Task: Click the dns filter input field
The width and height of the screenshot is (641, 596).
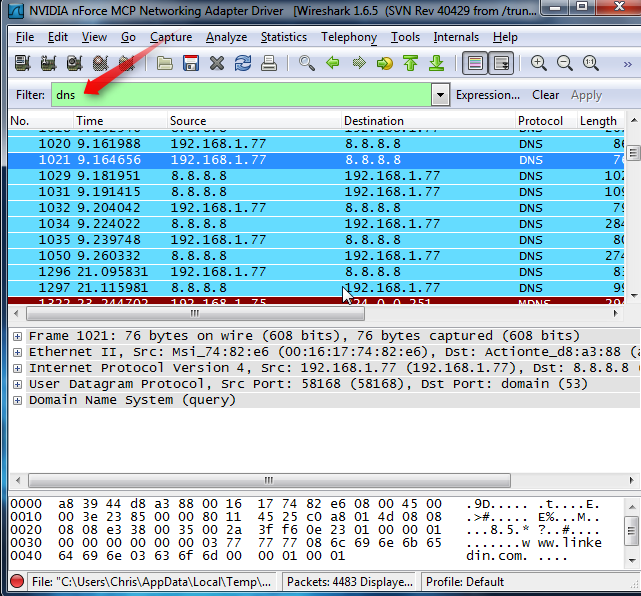Action: click(241, 95)
